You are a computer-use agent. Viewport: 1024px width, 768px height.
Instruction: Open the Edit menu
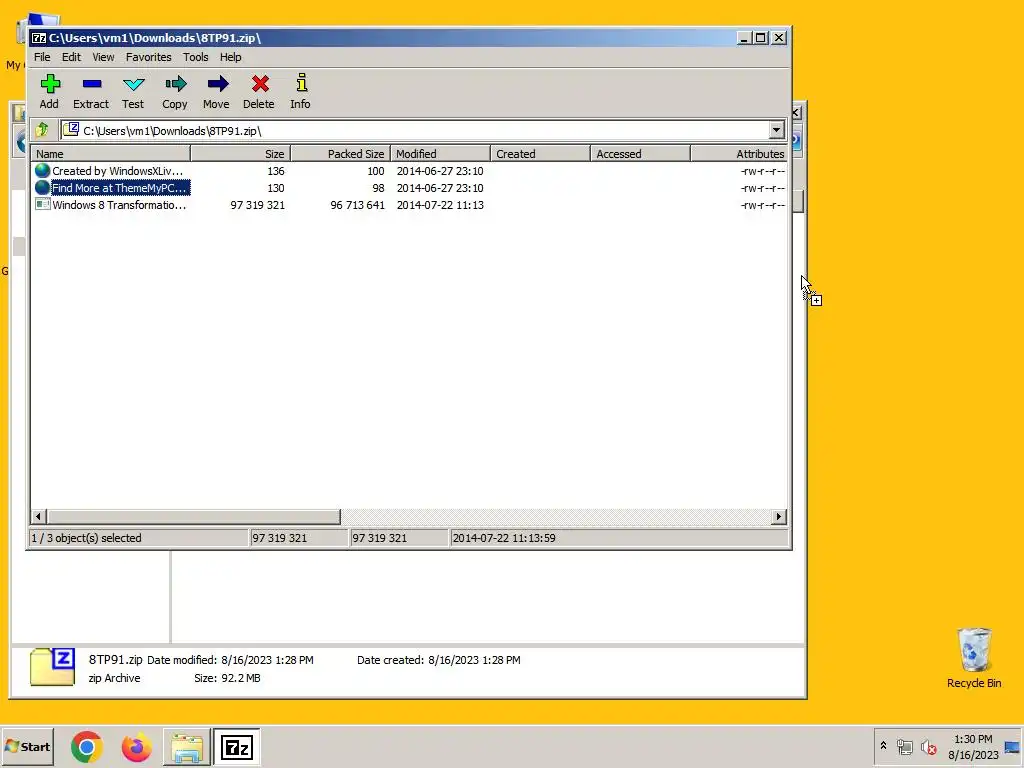71,57
